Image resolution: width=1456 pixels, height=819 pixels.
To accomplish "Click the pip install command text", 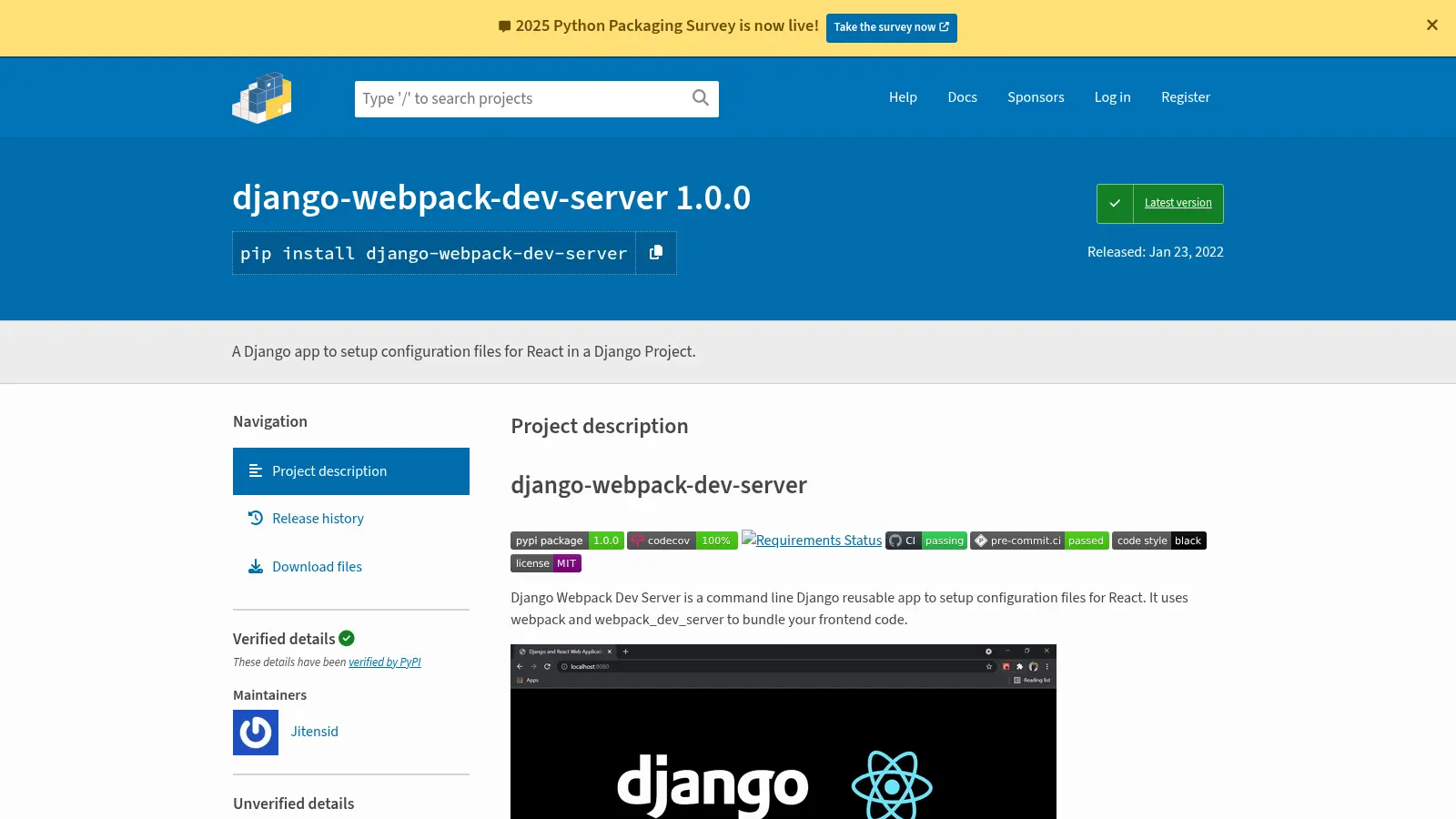I will coord(434,253).
